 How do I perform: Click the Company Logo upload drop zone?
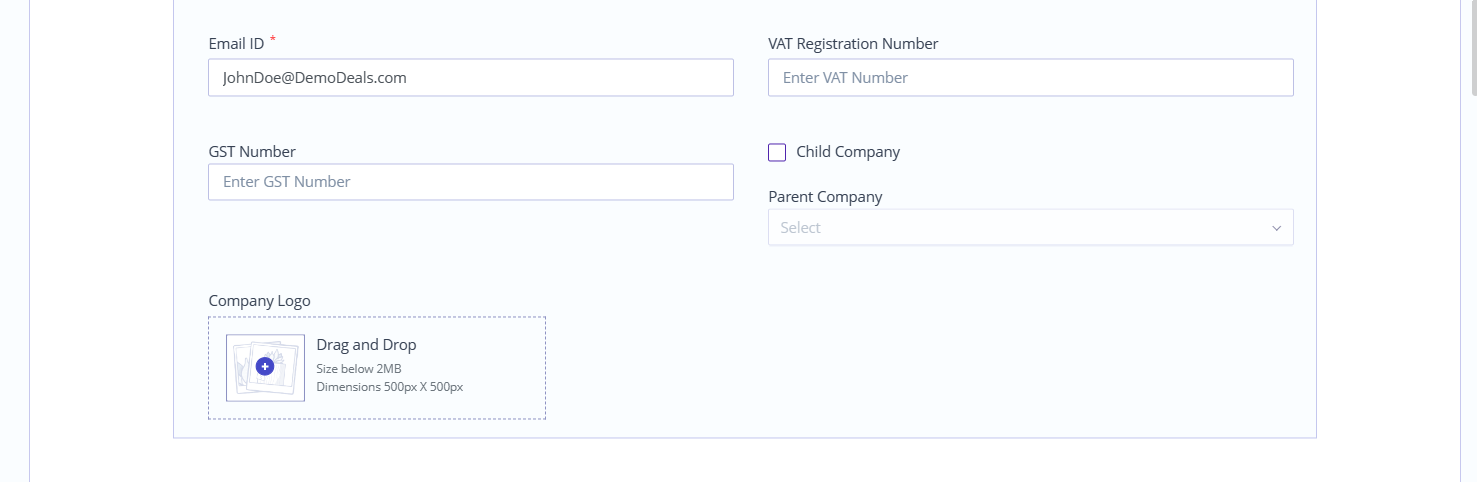point(377,368)
